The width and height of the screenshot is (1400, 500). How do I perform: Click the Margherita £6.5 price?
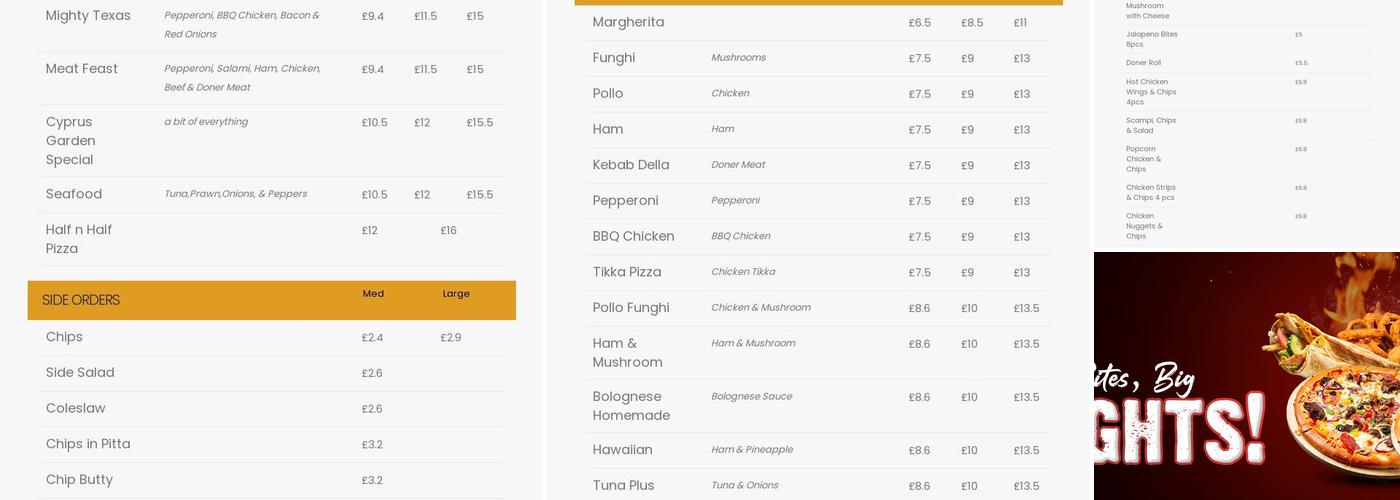pos(919,23)
